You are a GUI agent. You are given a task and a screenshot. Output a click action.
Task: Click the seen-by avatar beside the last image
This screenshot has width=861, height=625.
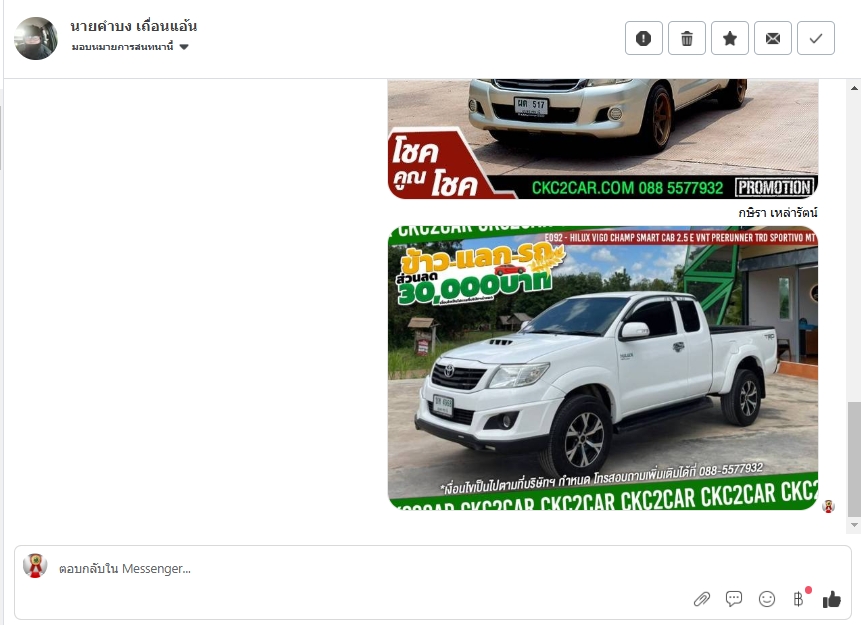click(x=829, y=506)
